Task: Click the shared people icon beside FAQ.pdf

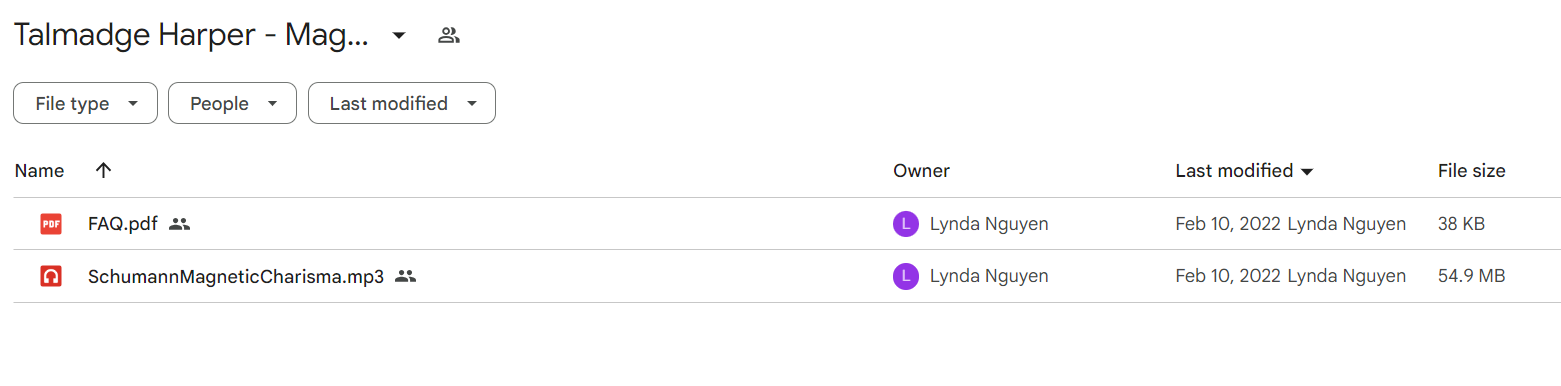Action: click(x=180, y=224)
